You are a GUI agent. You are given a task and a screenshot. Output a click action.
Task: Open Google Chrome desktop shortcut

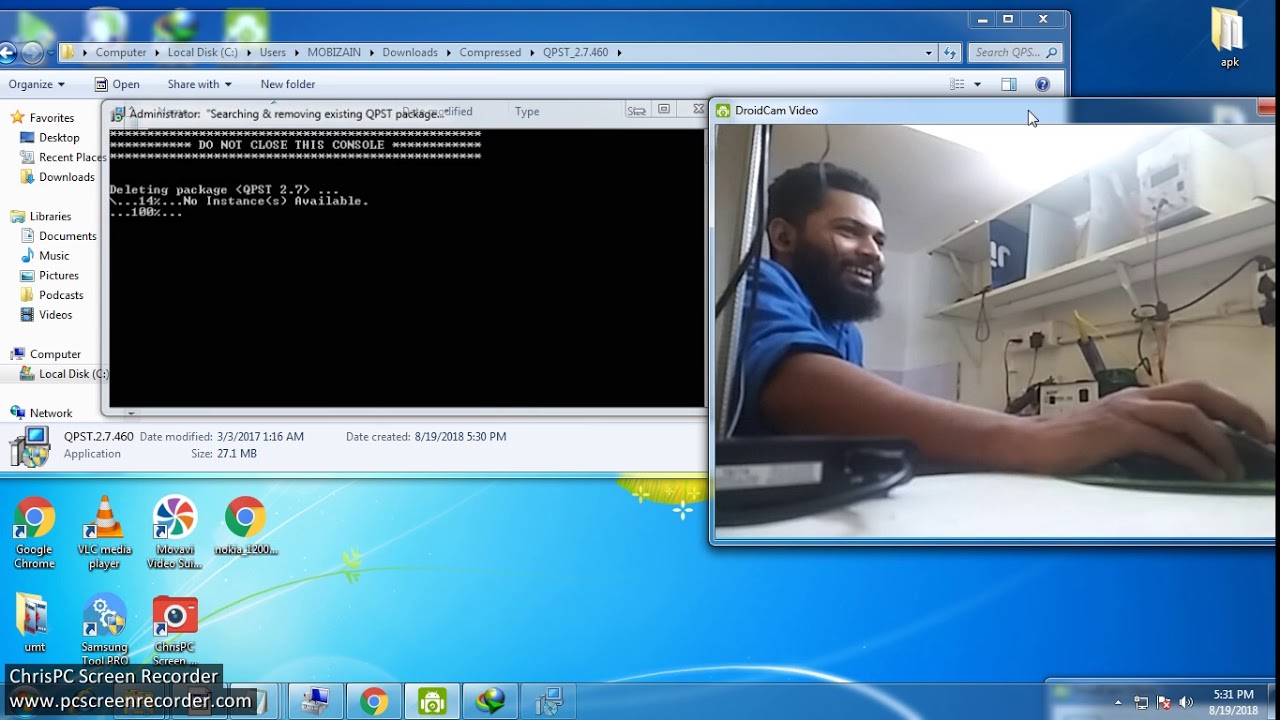(34, 533)
